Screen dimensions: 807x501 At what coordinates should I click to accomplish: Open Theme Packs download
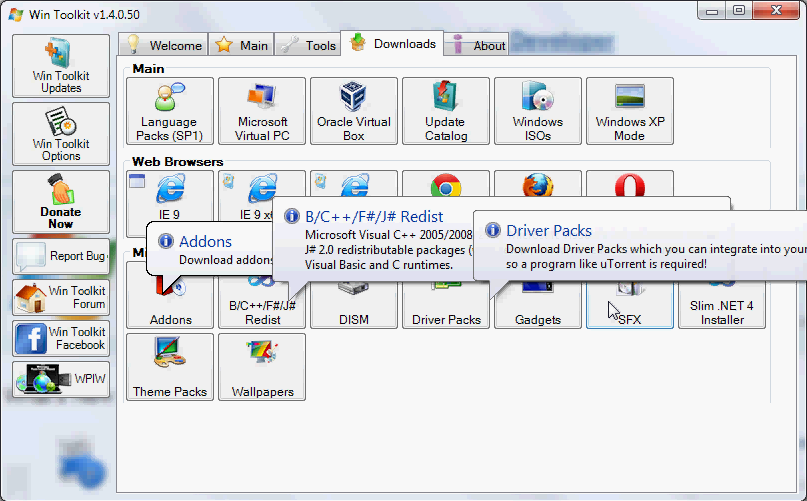coord(170,367)
